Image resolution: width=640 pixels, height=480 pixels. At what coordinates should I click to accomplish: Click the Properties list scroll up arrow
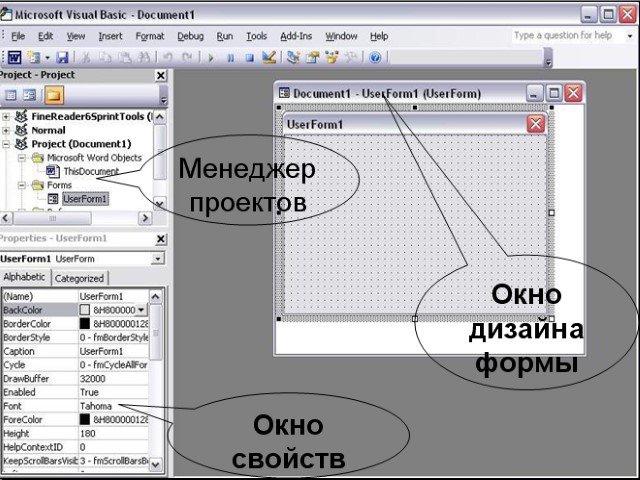[156, 296]
